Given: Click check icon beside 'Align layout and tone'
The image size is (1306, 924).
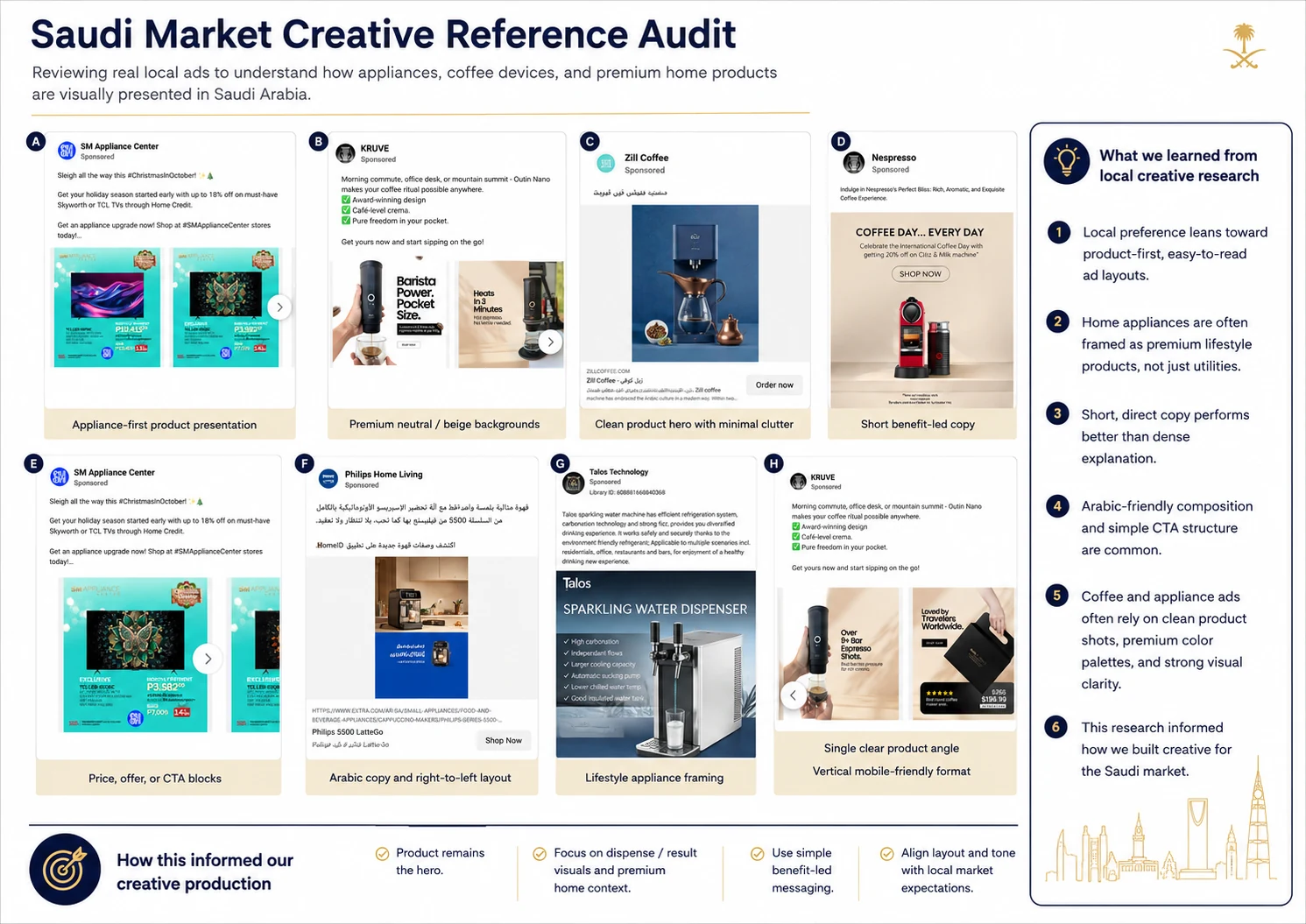Looking at the screenshot, I should point(887,854).
